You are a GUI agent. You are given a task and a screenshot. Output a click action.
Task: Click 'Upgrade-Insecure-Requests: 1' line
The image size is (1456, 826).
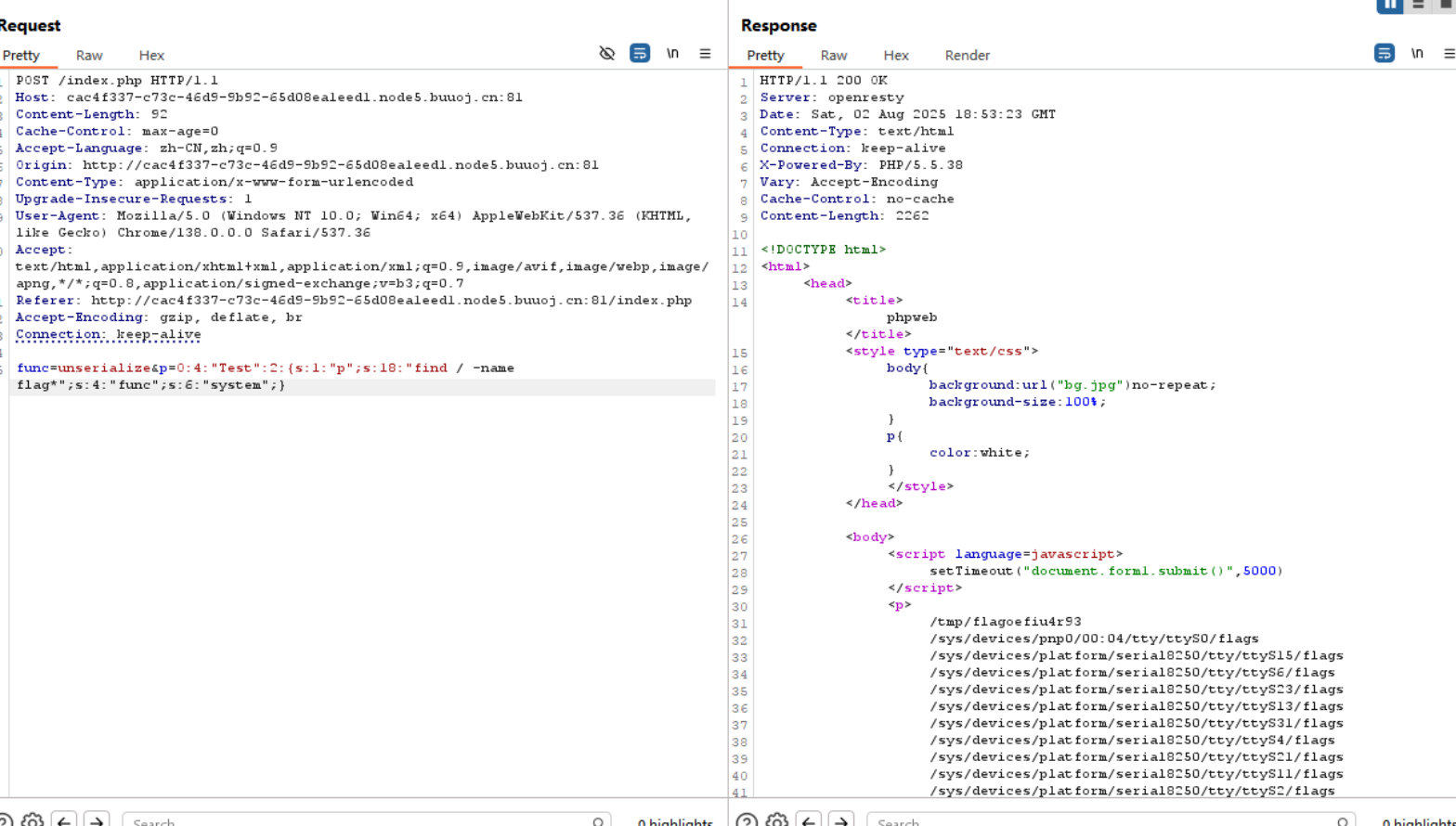(134, 199)
